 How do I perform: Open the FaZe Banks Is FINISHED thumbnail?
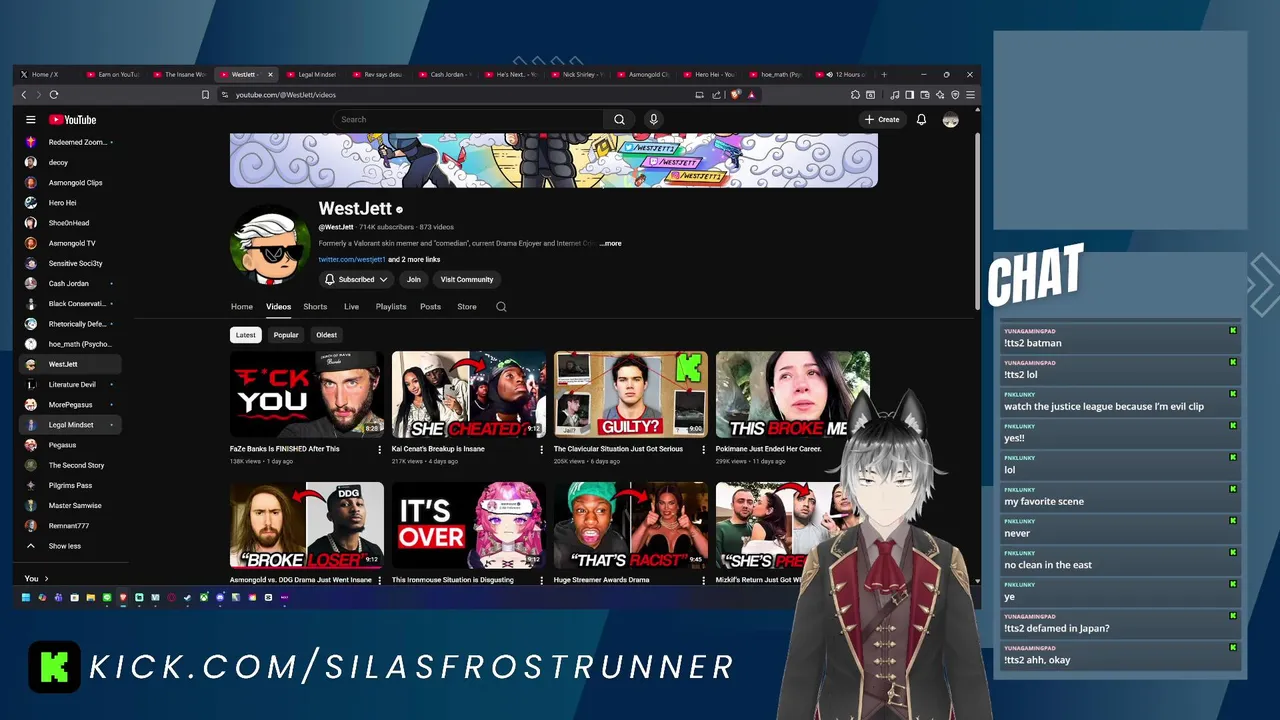tap(307, 394)
